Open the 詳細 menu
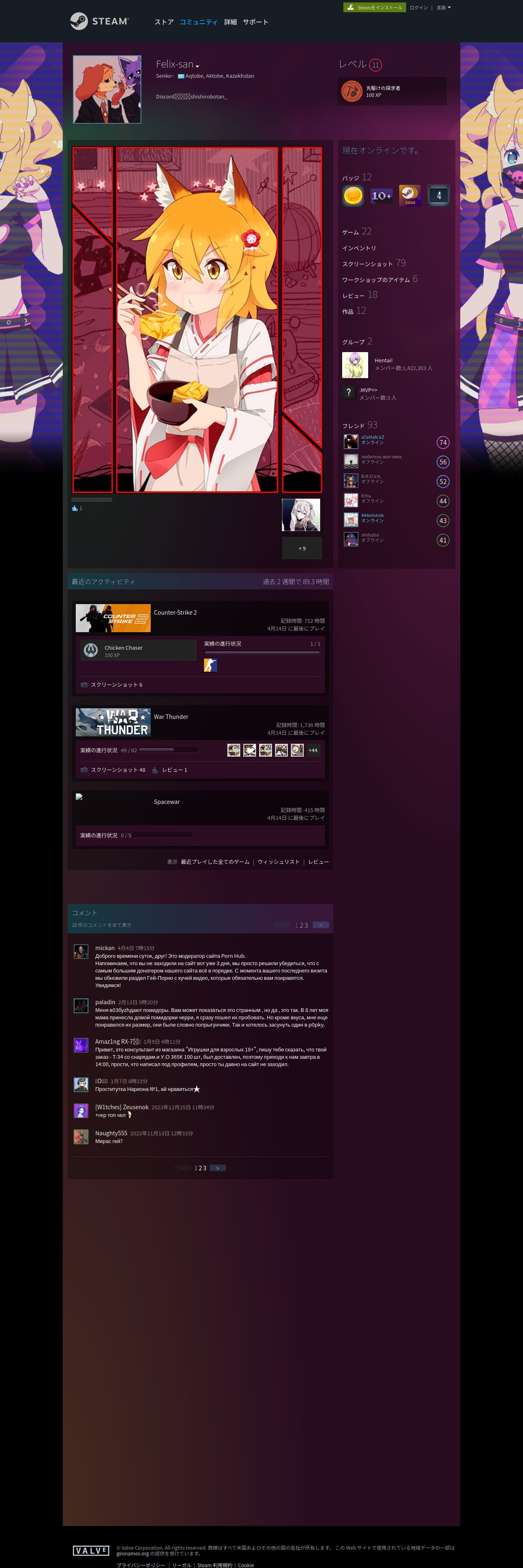 pos(230,22)
